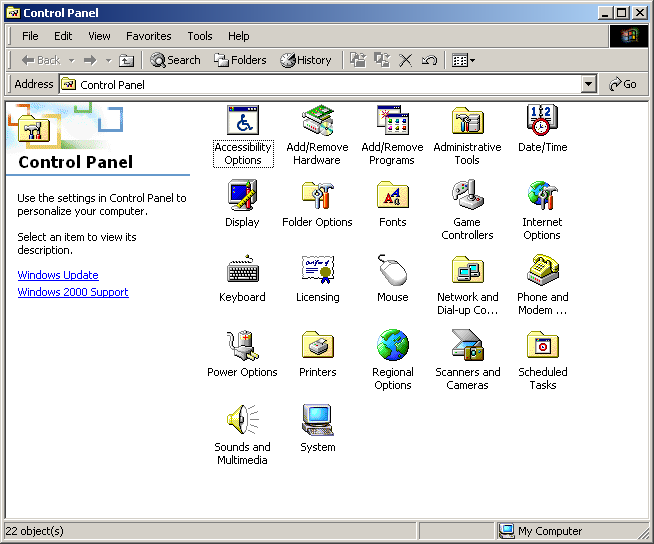This screenshot has width=654, height=544.
Task: Click the Back button
Action: click(x=41, y=60)
